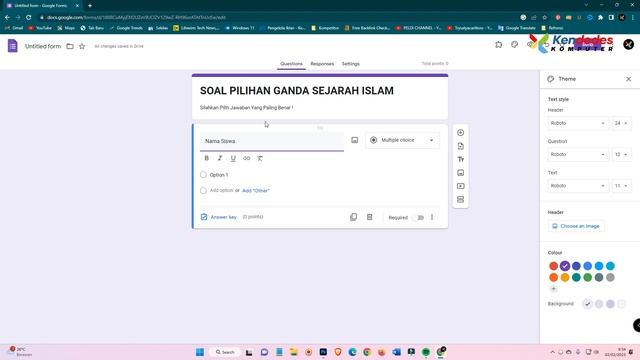640x360 pixels.
Task: Switch to the Responses tab
Action: [322, 64]
